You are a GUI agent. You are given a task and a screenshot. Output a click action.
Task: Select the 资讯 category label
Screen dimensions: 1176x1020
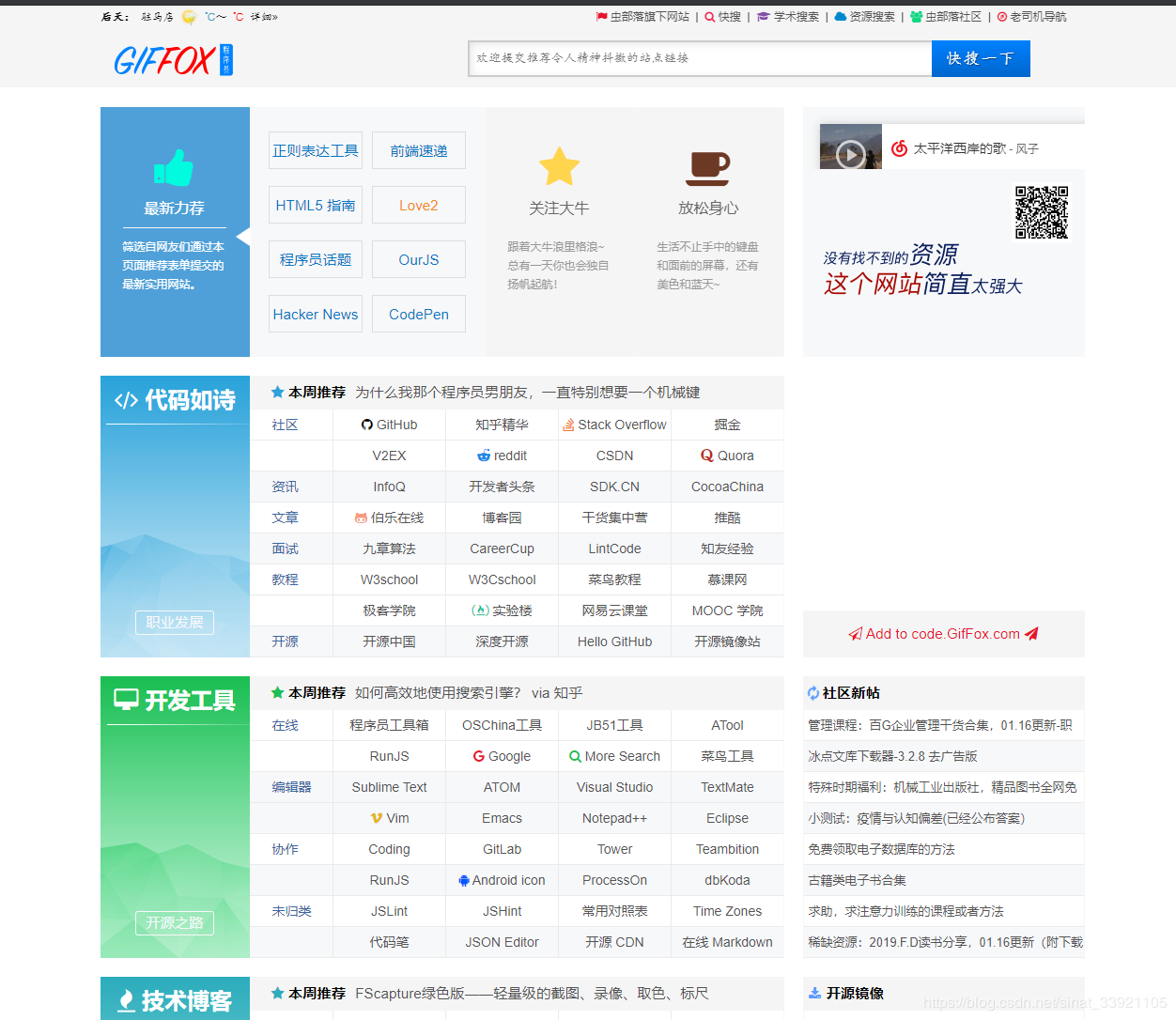(285, 487)
